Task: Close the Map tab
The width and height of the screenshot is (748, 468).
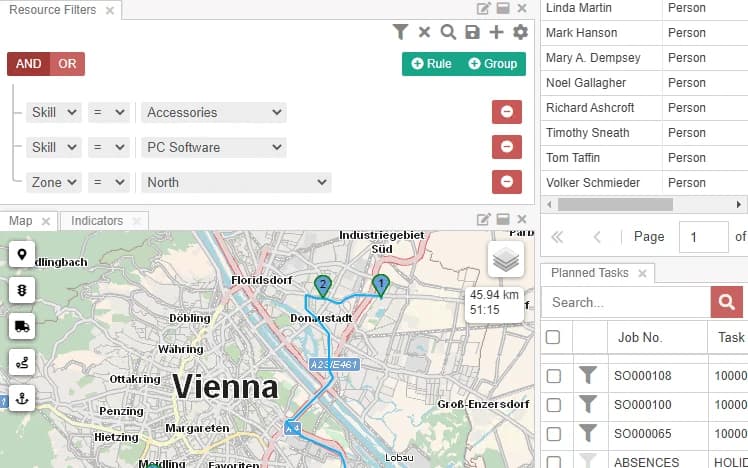Action: [x=46, y=221]
